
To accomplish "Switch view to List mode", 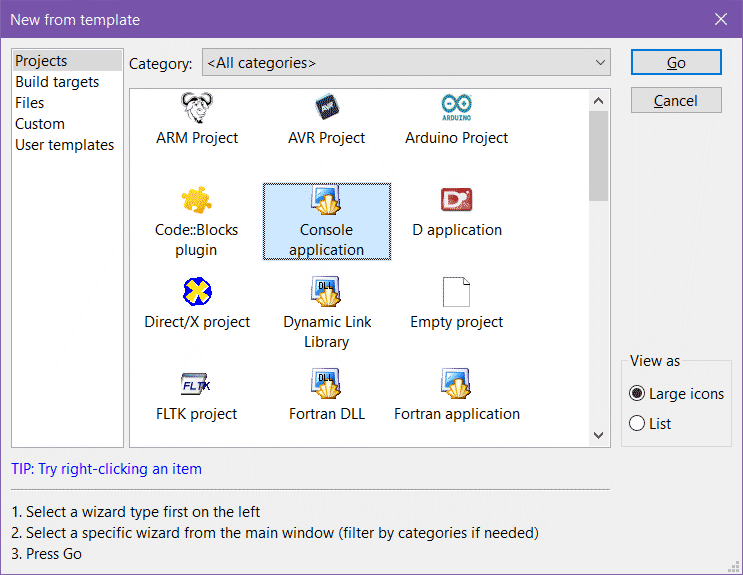I will point(638,424).
